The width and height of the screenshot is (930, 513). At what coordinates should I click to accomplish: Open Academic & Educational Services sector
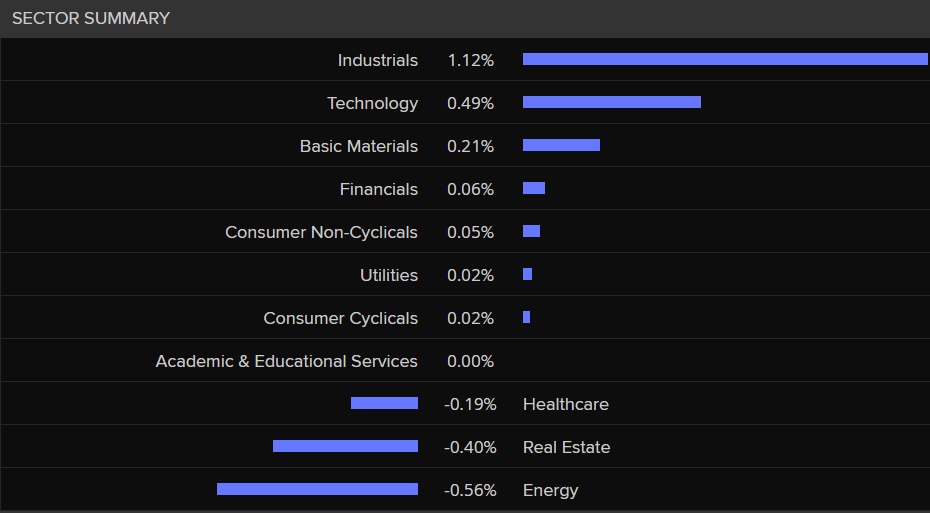tap(286, 361)
